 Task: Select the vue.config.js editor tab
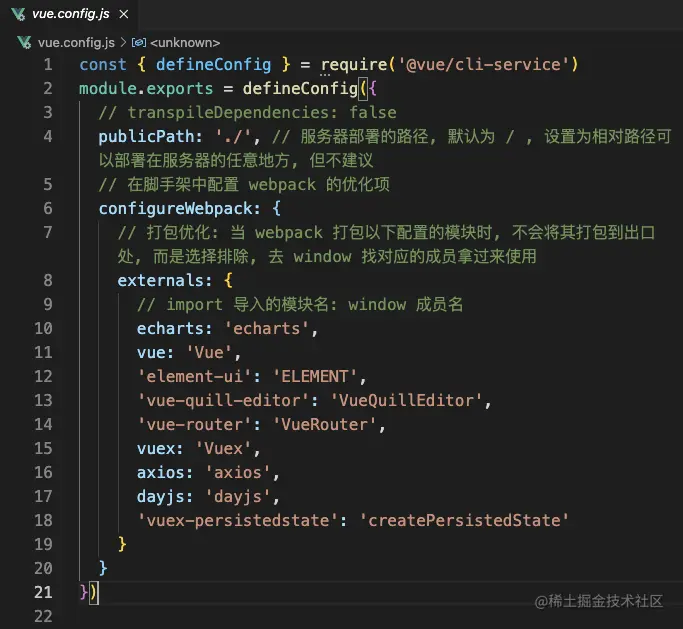click(70, 14)
